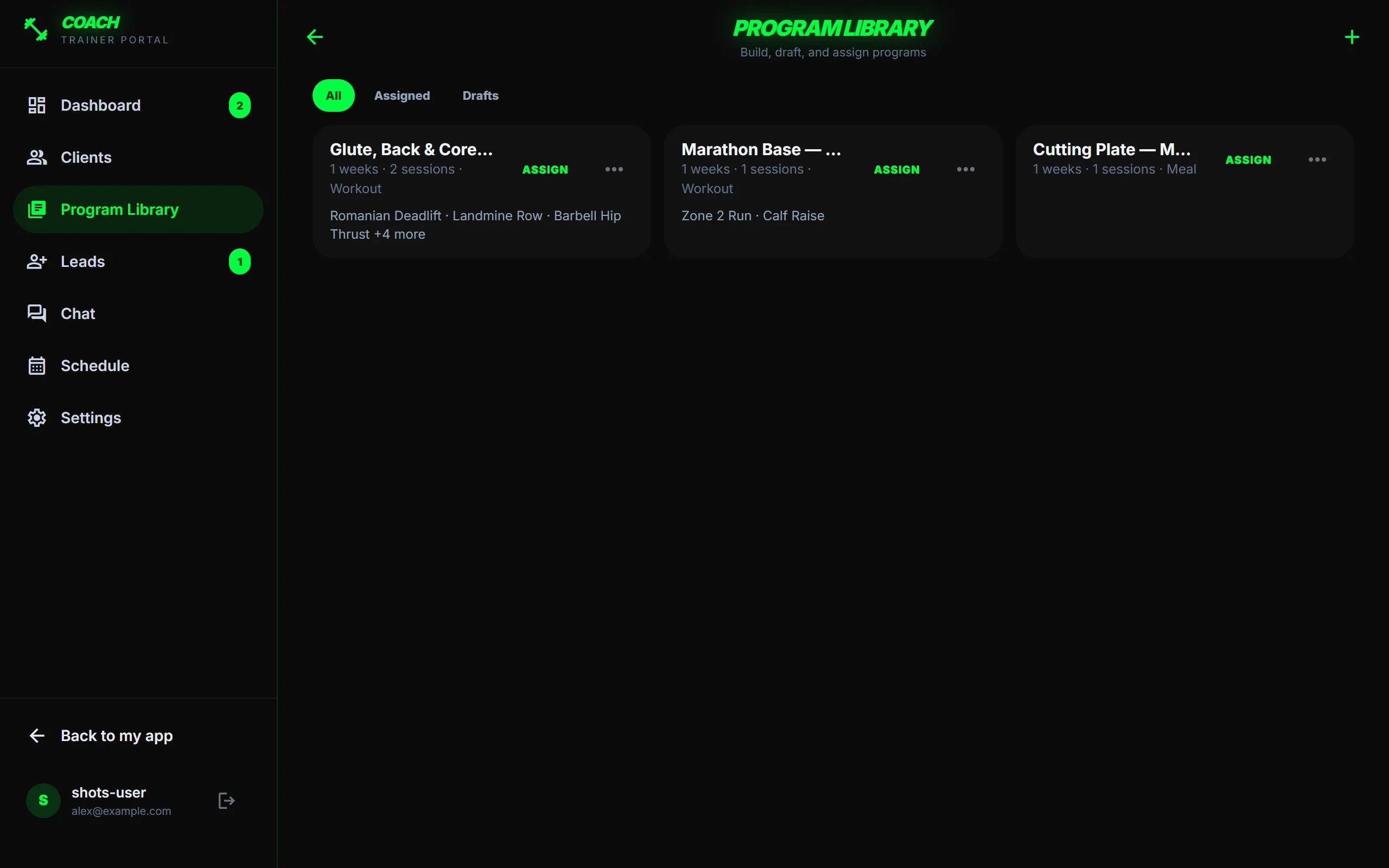The width and height of the screenshot is (1389, 868).
Task: Open Settings from the sidebar
Action: 138,418
